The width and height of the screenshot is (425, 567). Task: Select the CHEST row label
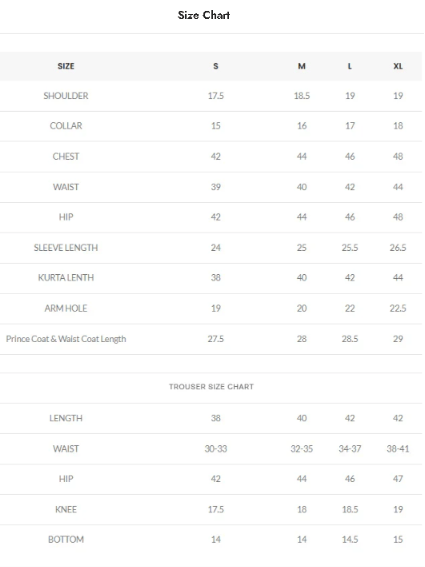pos(66,157)
